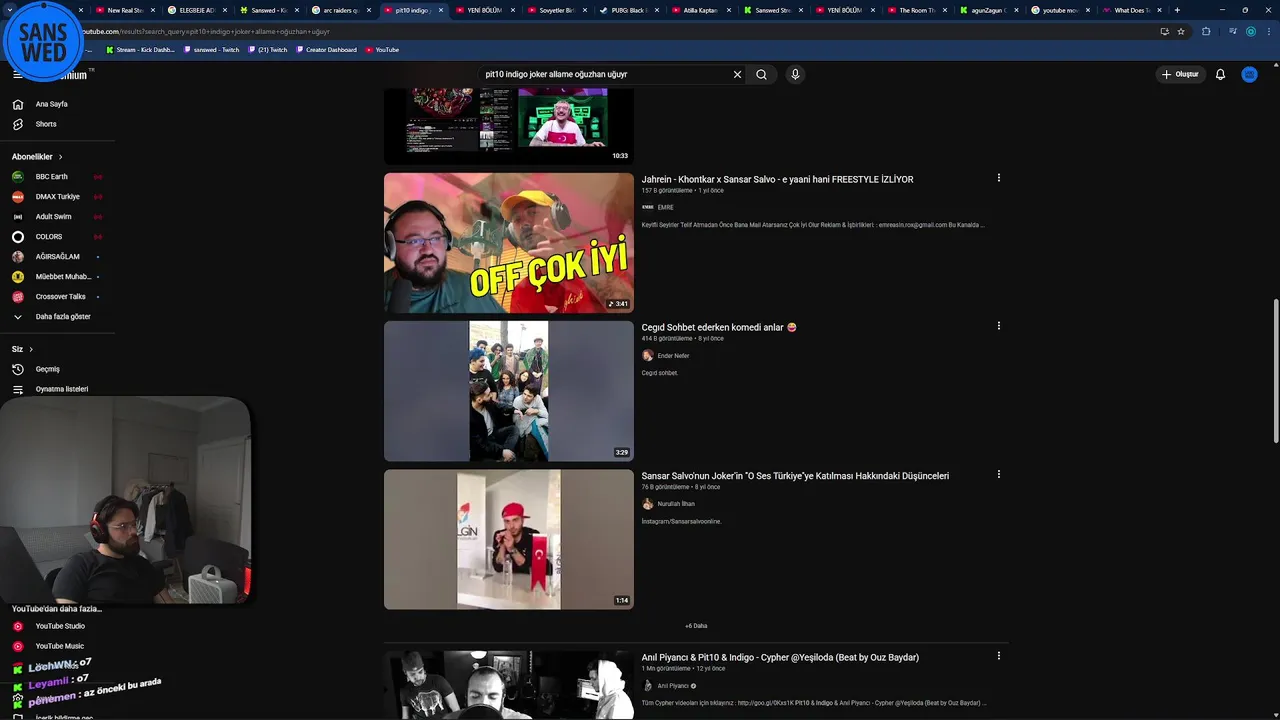Bookmark this page with the star icon

click(x=1181, y=31)
